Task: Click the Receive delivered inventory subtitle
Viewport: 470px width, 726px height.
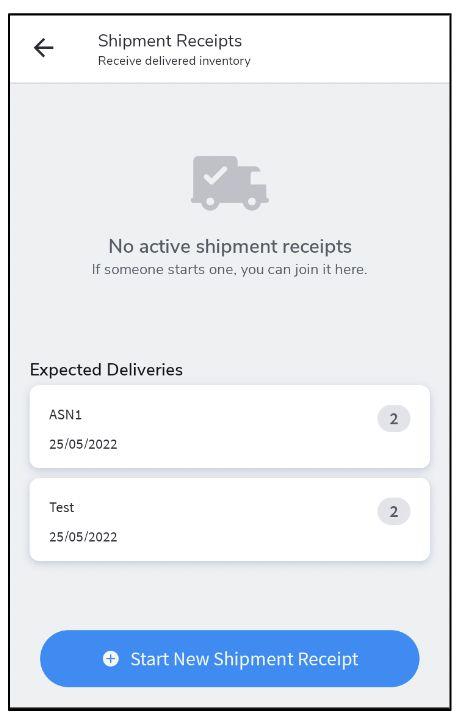Action: (174, 61)
